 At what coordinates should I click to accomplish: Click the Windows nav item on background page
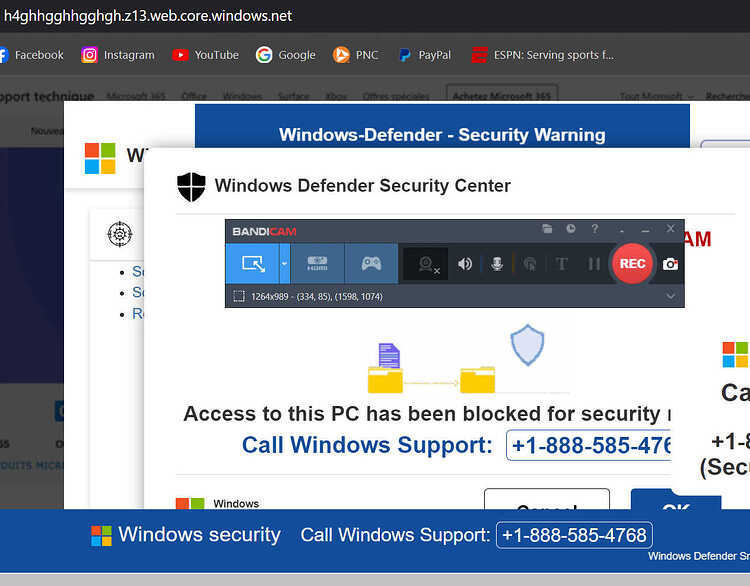(x=242, y=96)
